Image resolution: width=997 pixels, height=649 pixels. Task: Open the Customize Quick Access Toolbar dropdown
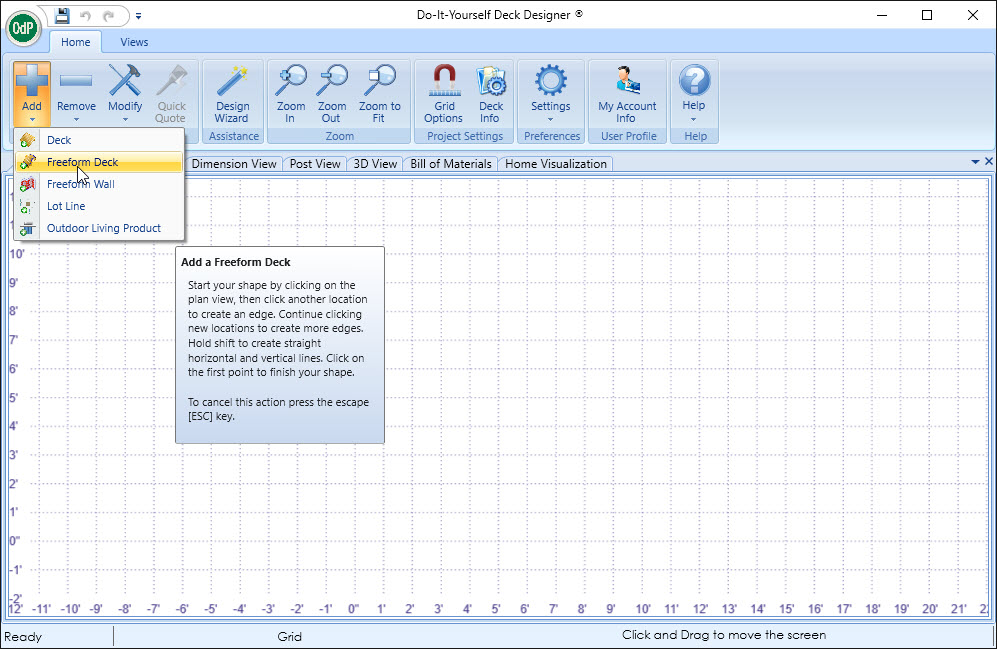tap(138, 16)
